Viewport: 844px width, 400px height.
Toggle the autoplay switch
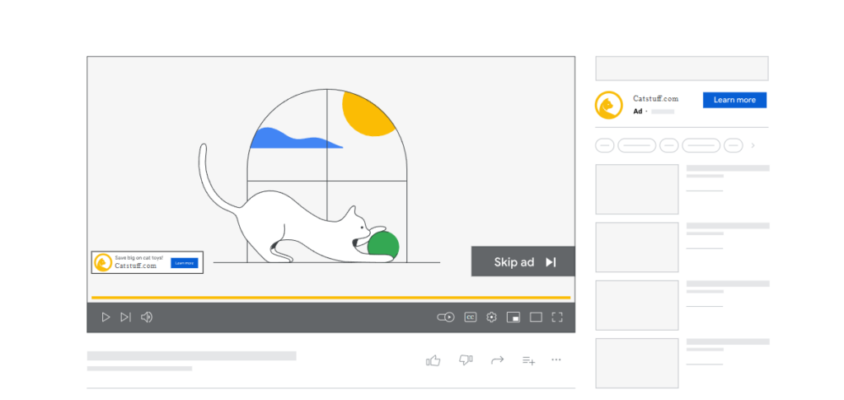tap(445, 317)
